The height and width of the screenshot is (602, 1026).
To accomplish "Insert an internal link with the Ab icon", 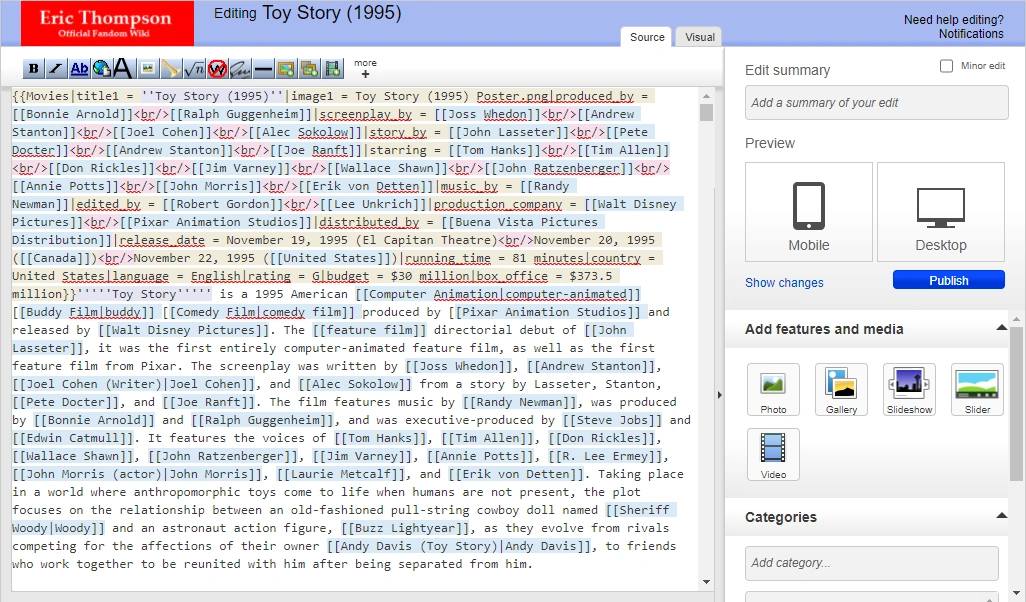I will [79, 68].
